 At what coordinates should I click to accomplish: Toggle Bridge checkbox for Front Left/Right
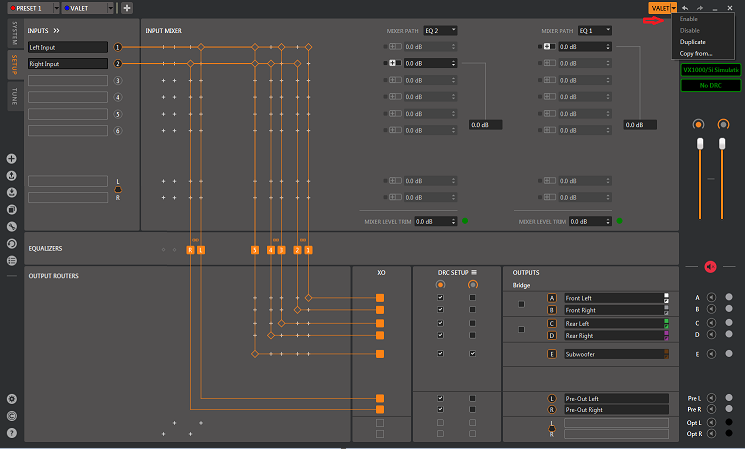click(x=521, y=304)
